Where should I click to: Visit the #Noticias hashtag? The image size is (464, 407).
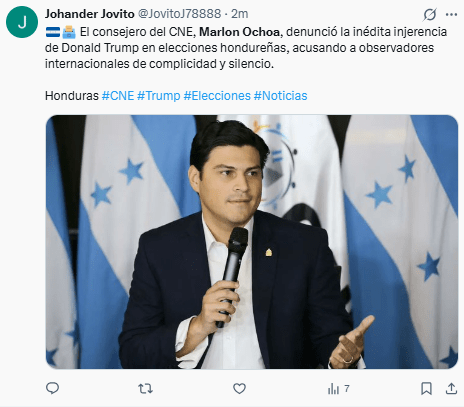(x=280, y=96)
